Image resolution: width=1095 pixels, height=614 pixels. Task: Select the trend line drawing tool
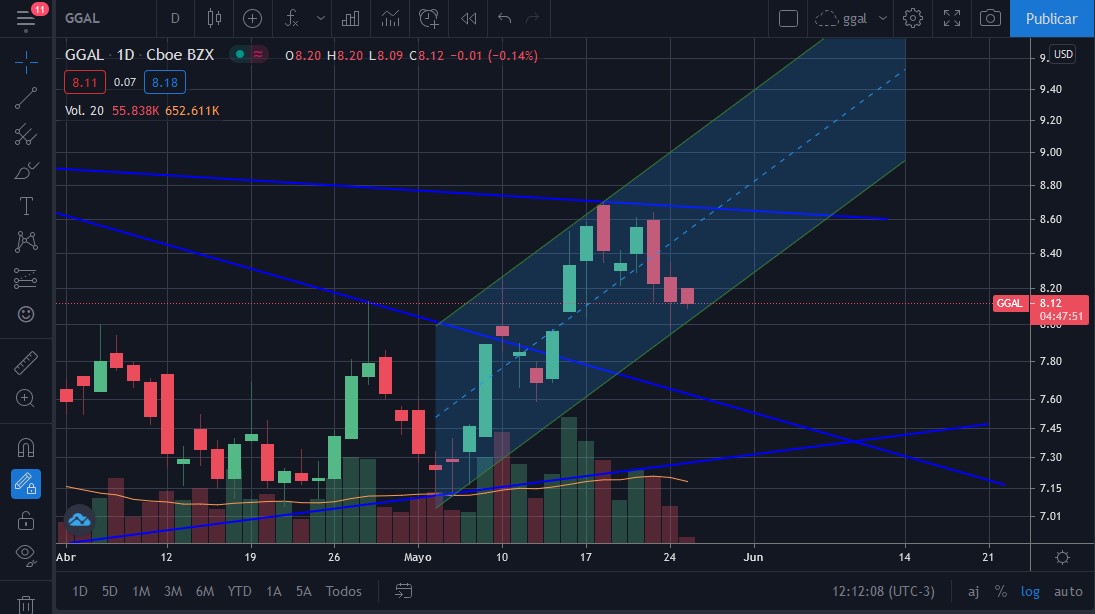(26, 98)
